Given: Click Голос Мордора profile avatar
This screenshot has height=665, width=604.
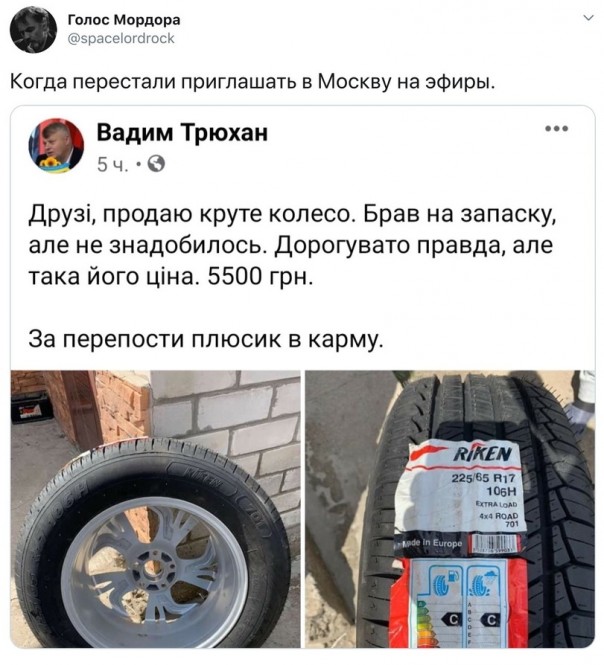Looking at the screenshot, I should 33,30.
